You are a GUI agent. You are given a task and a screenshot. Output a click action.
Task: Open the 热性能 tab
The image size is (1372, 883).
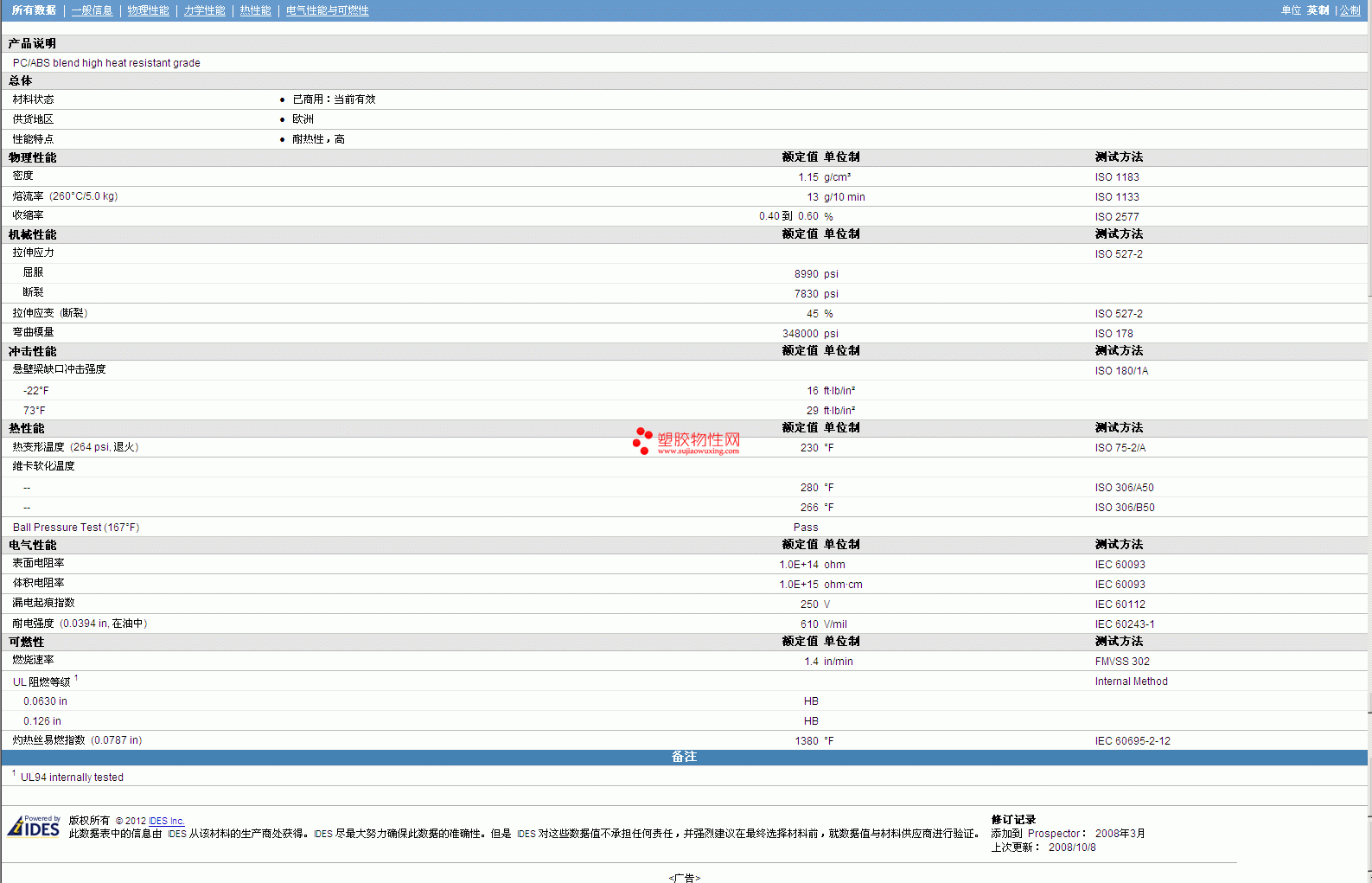pyautogui.click(x=255, y=10)
